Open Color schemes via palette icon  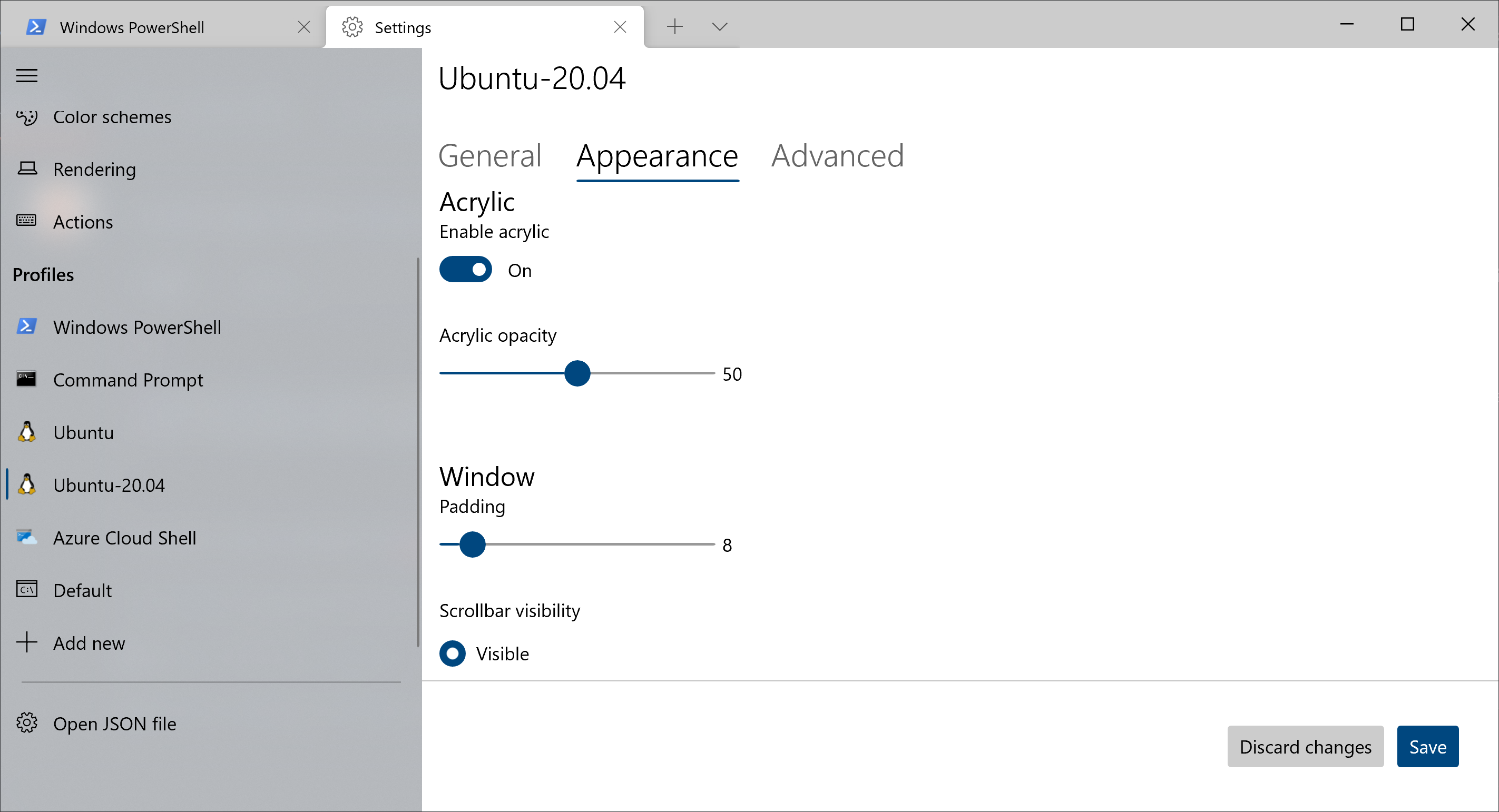pos(27,117)
